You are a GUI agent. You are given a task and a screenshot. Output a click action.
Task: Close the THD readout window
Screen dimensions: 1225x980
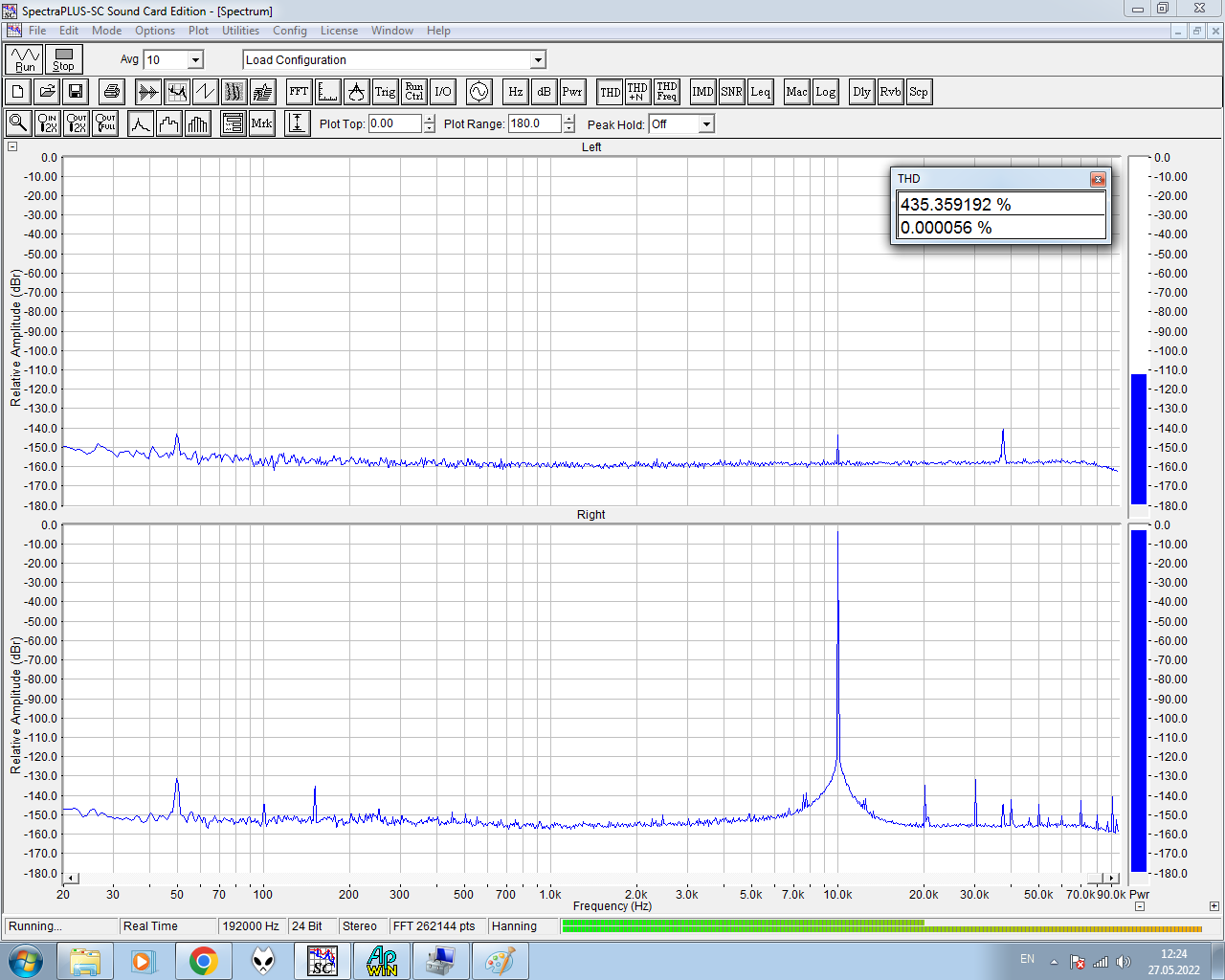[x=1098, y=179]
